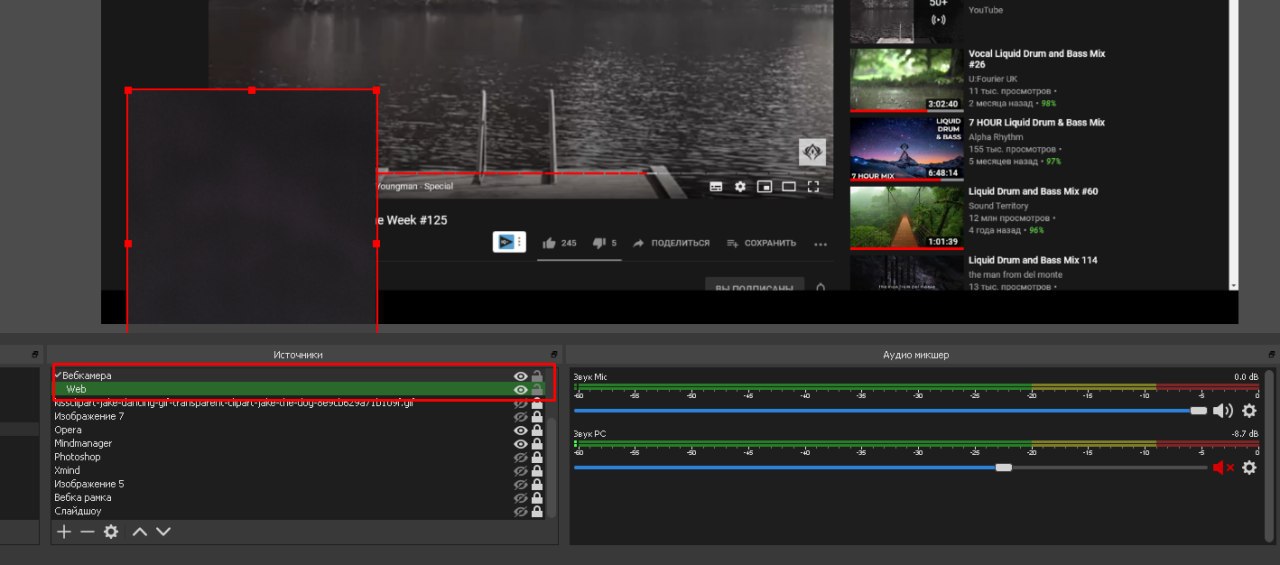This screenshot has width=1280, height=565.
Task: Toggle YouTube subtitles button
Action: [x=716, y=186]
